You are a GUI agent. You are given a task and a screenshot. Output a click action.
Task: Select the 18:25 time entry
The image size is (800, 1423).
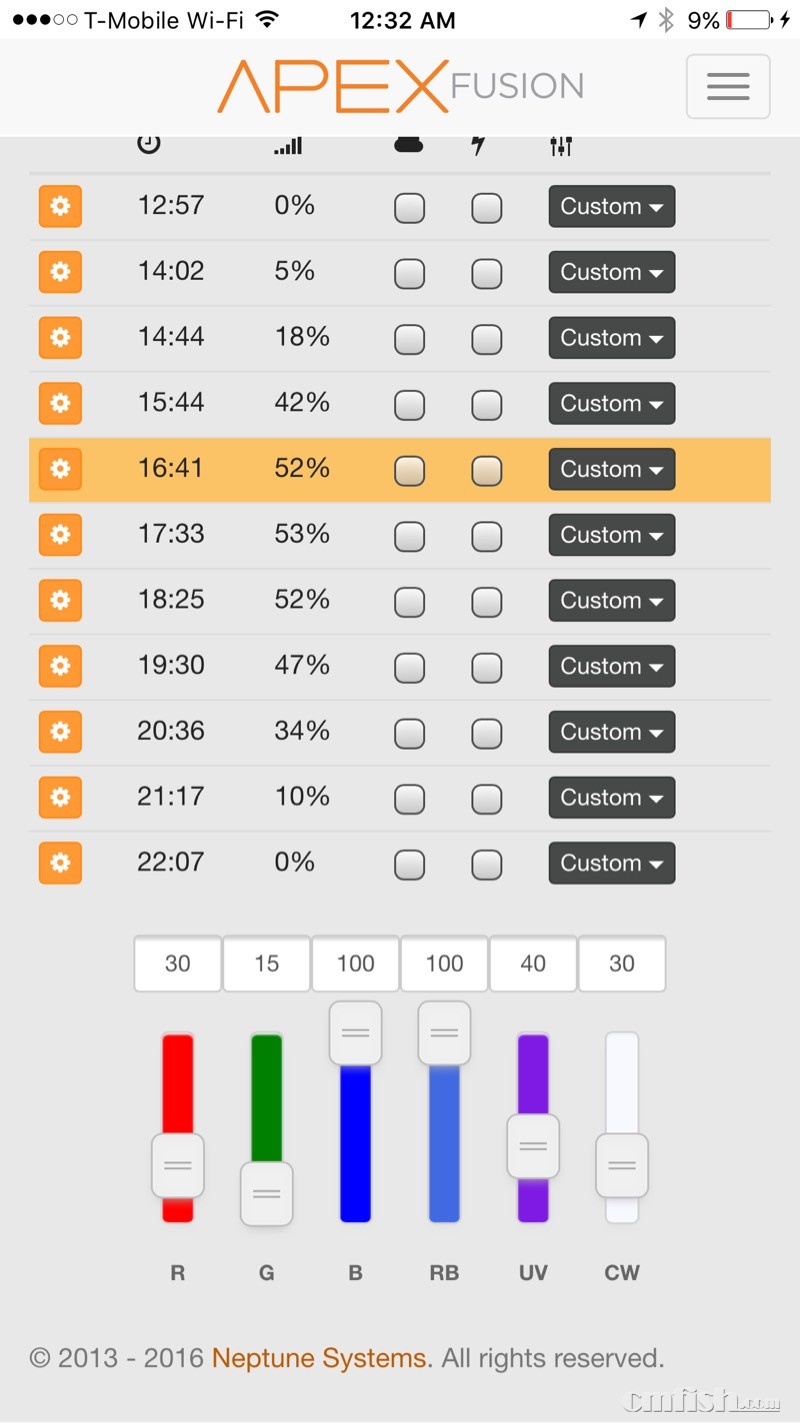tap(171, 600)
